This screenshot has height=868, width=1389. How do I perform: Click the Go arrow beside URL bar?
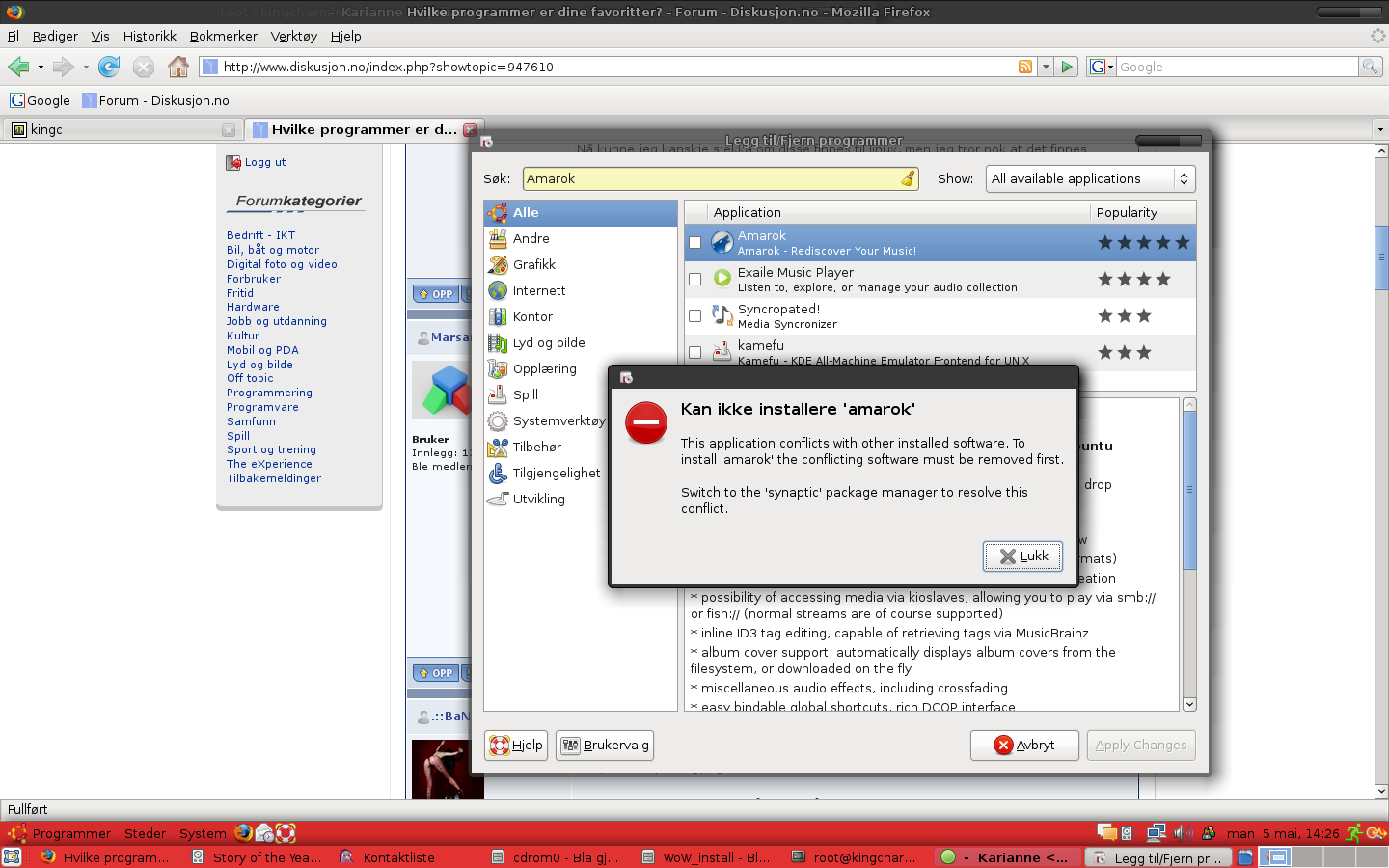(1067, 67)
